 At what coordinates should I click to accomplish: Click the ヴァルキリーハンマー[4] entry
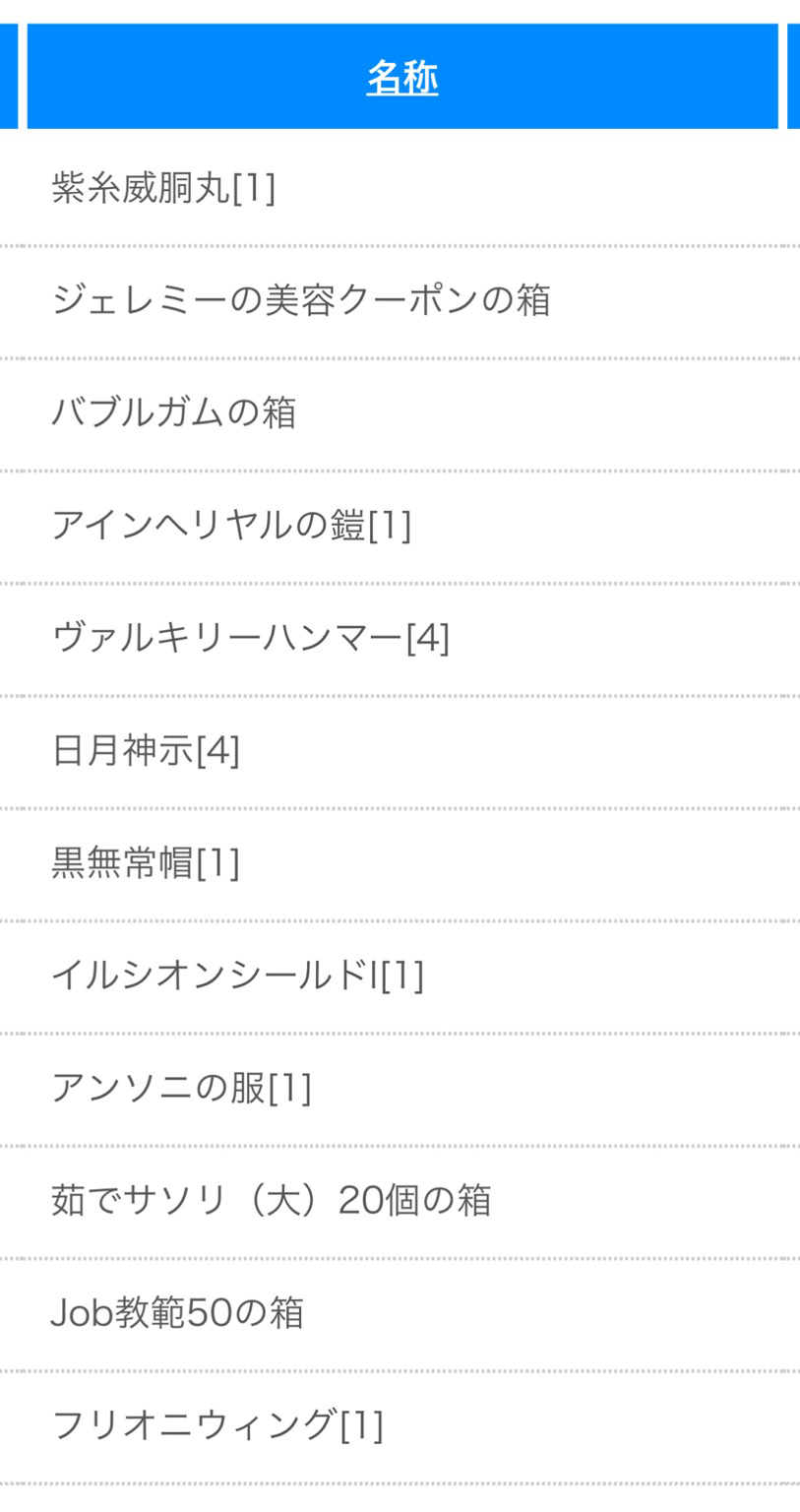click(x=250, y=638)
